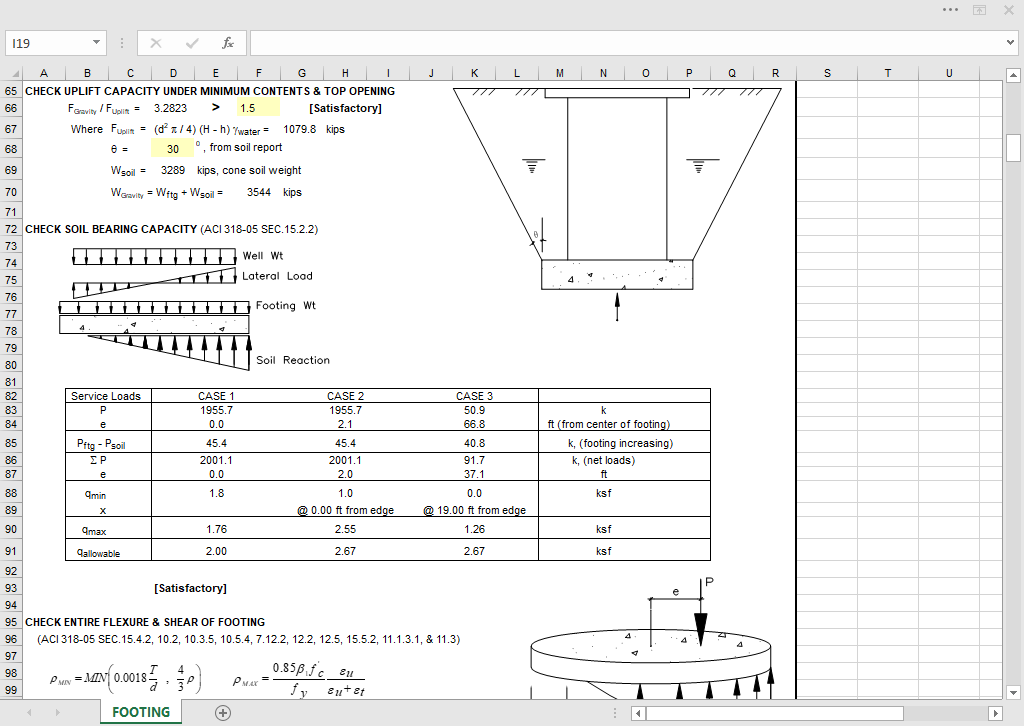Viewport: 1024px width, 726px height.
Task: Click the CASE 2 column header cell
Action: point(345,396)
